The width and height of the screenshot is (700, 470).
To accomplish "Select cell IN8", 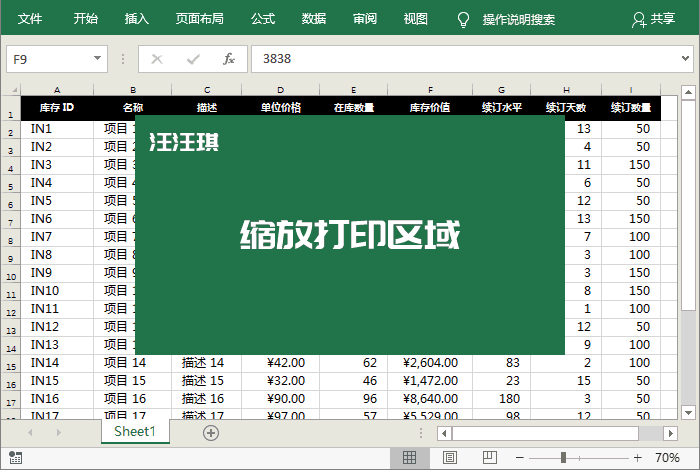I will click(57, 255).
